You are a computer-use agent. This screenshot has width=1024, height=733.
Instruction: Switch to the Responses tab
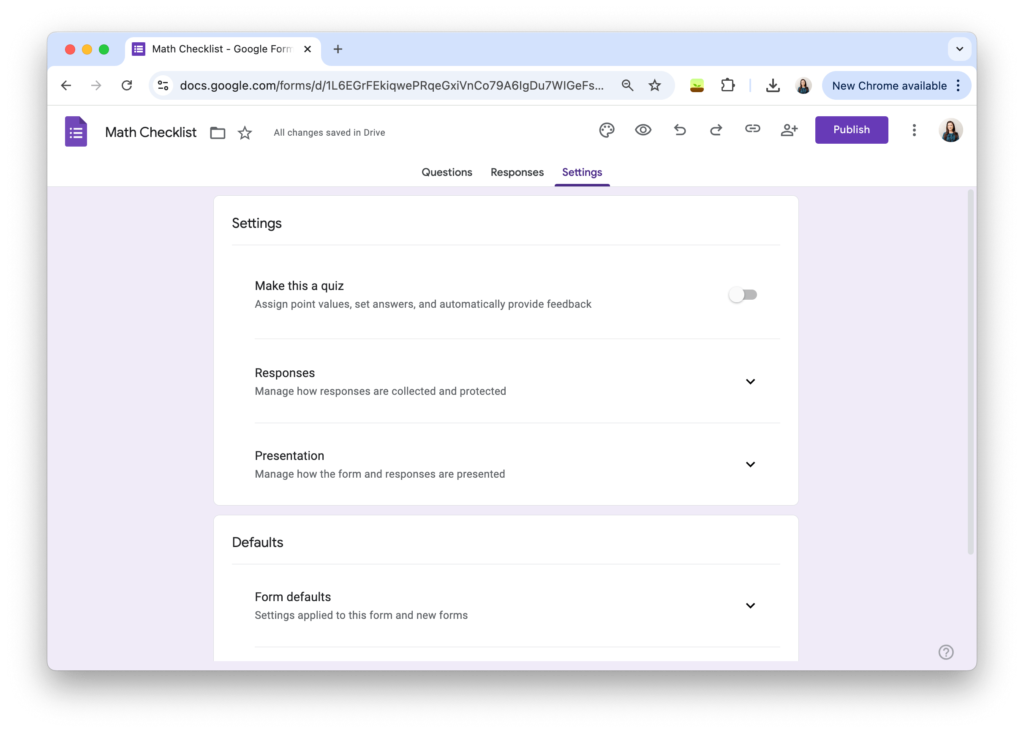click(517, 172)
